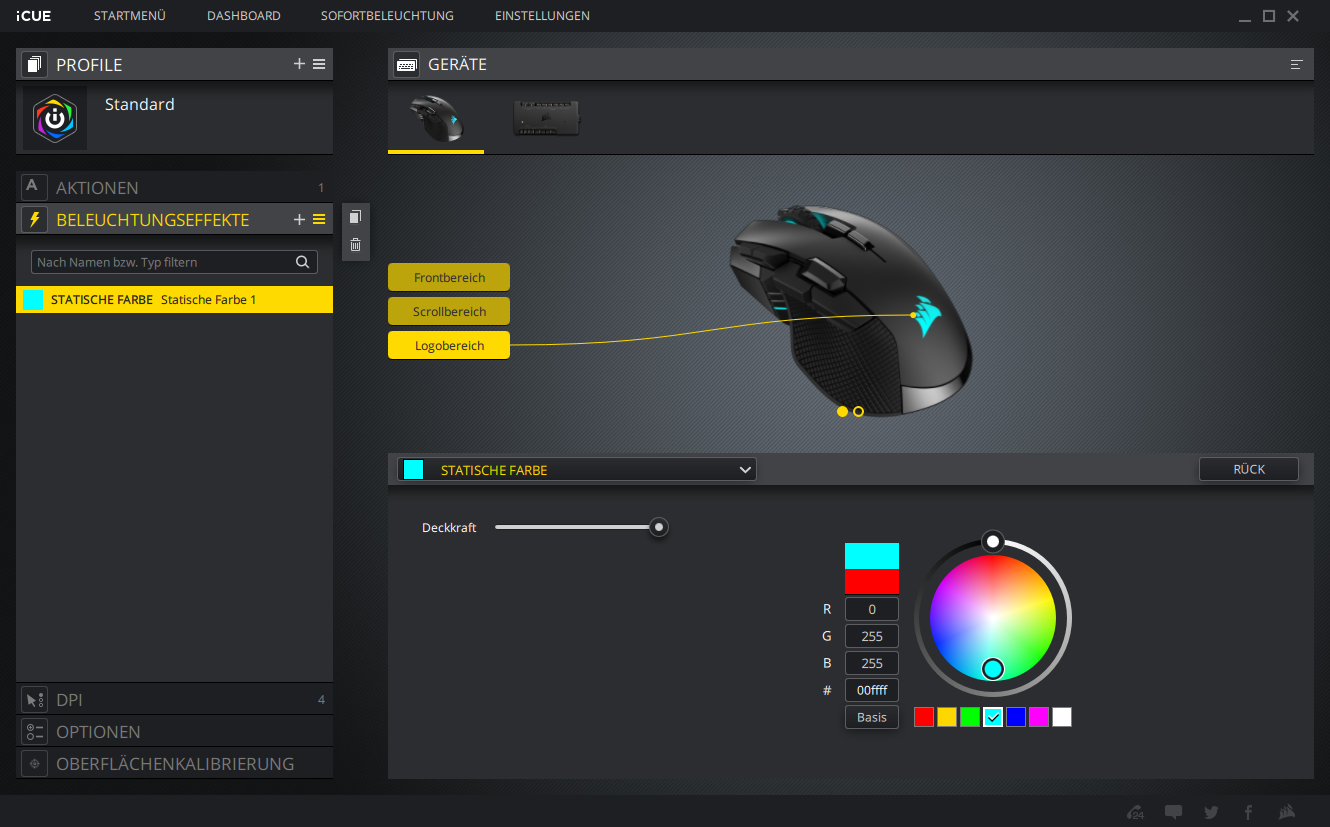
Task: Expand the Aktionen section
Action: point(174,187)
